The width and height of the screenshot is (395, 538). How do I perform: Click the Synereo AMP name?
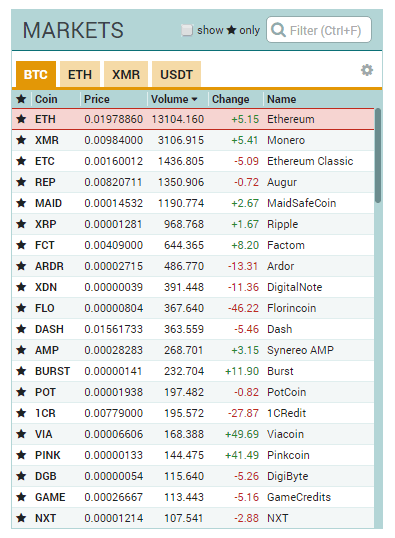[x=300, y=350]
